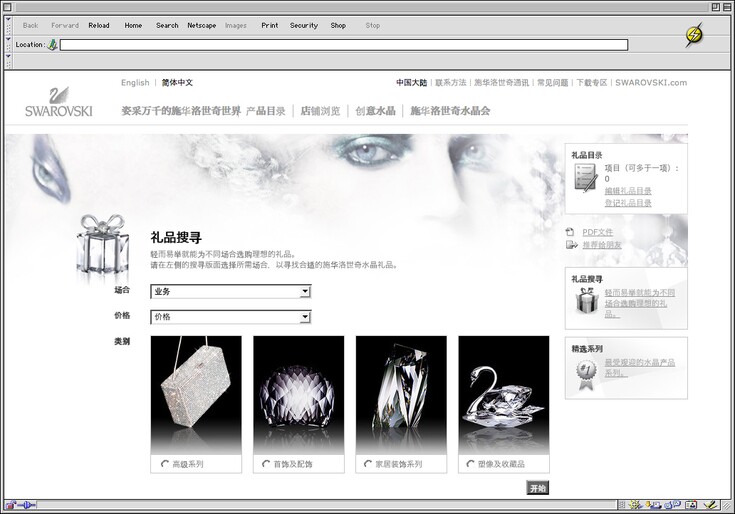
Task: Click the PDF file icon
Action: tap(570, 232)
